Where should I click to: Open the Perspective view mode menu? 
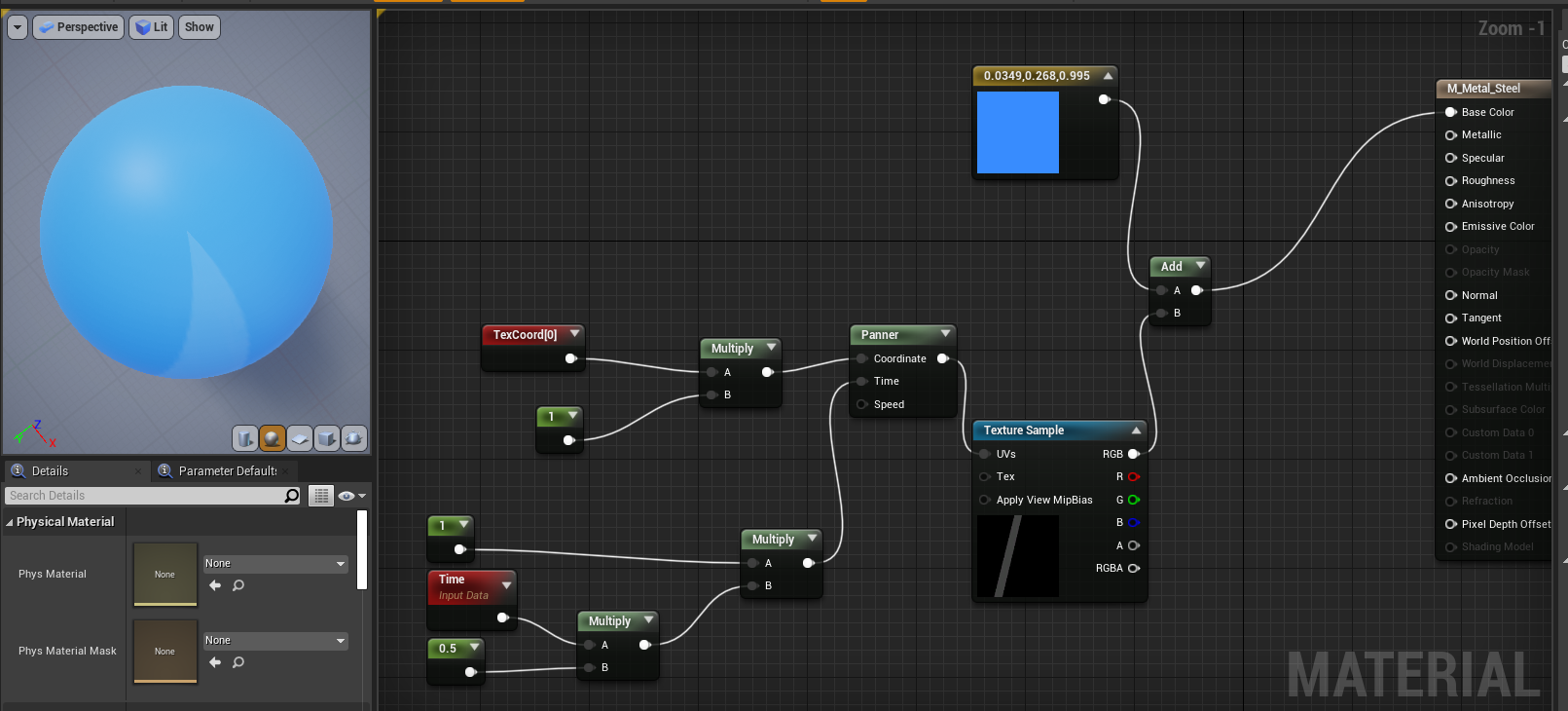tap(78, 27)
